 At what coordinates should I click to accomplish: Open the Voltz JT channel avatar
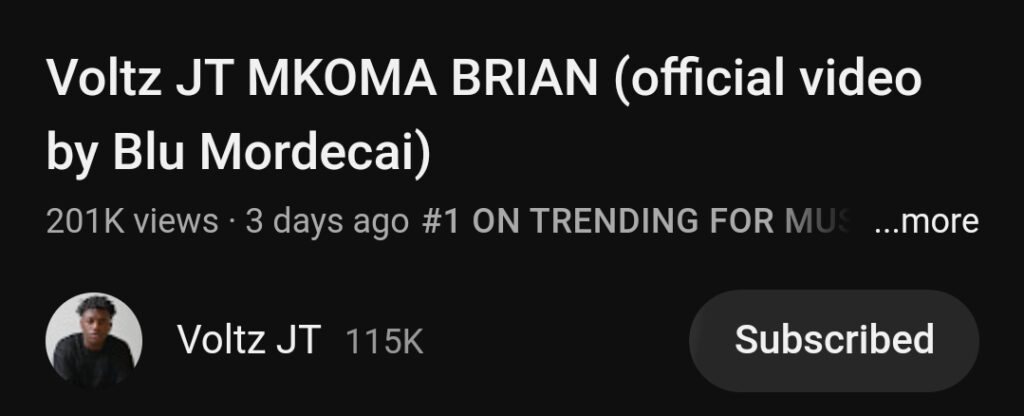[94, 340]
